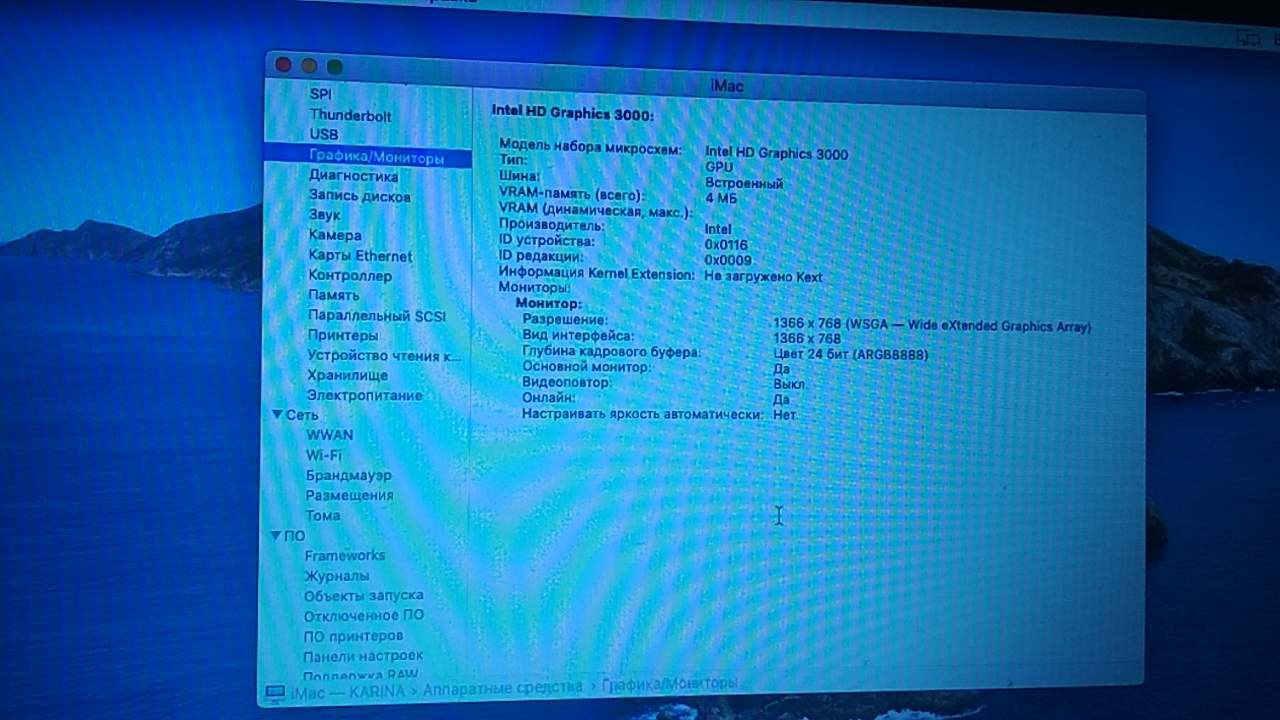Select Объекты запуска entry

click(364, 595)
